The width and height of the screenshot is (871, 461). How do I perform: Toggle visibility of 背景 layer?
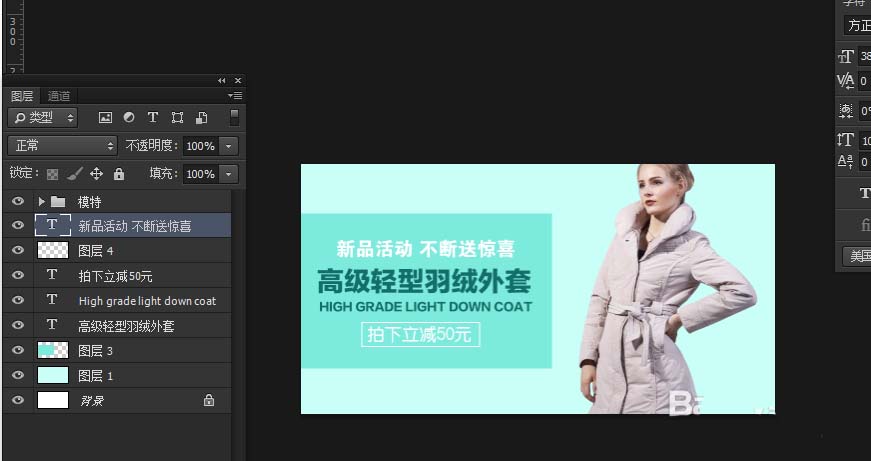[18, 400]
